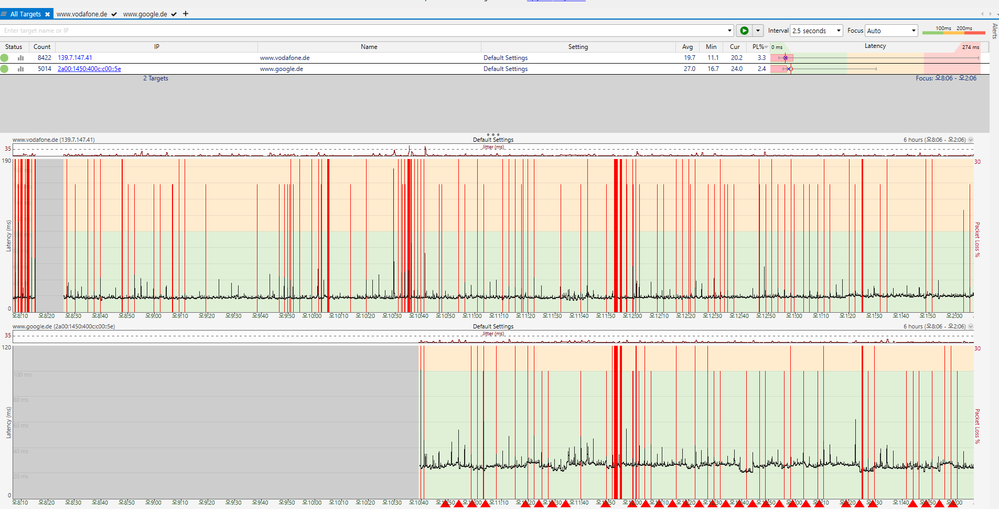Switch to the All Targets tab
The height and width of the screenshot is (509, 999).
coord(27,13)
